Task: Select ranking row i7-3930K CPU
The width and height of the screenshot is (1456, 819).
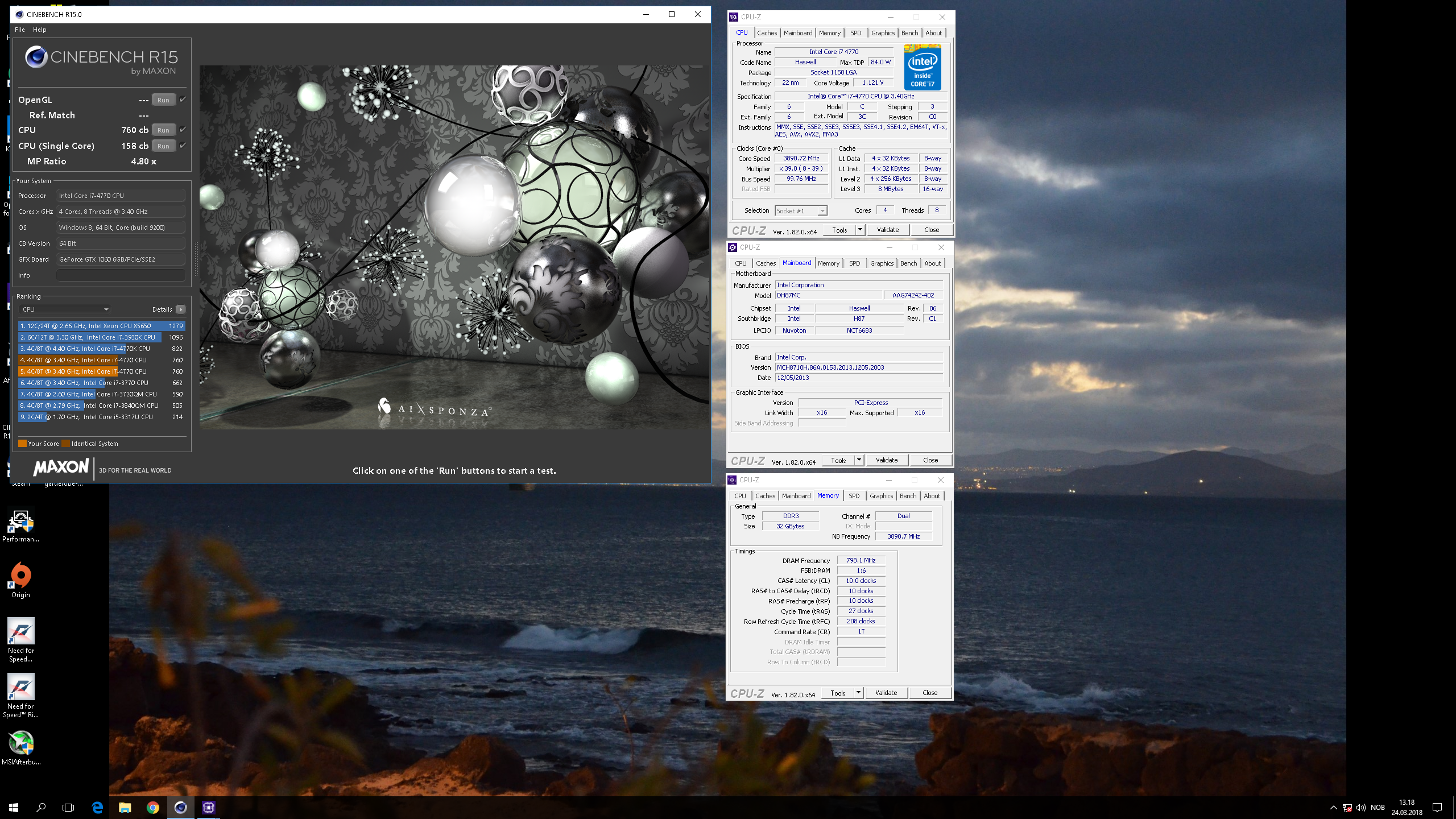Action: (x=102, y=337)
